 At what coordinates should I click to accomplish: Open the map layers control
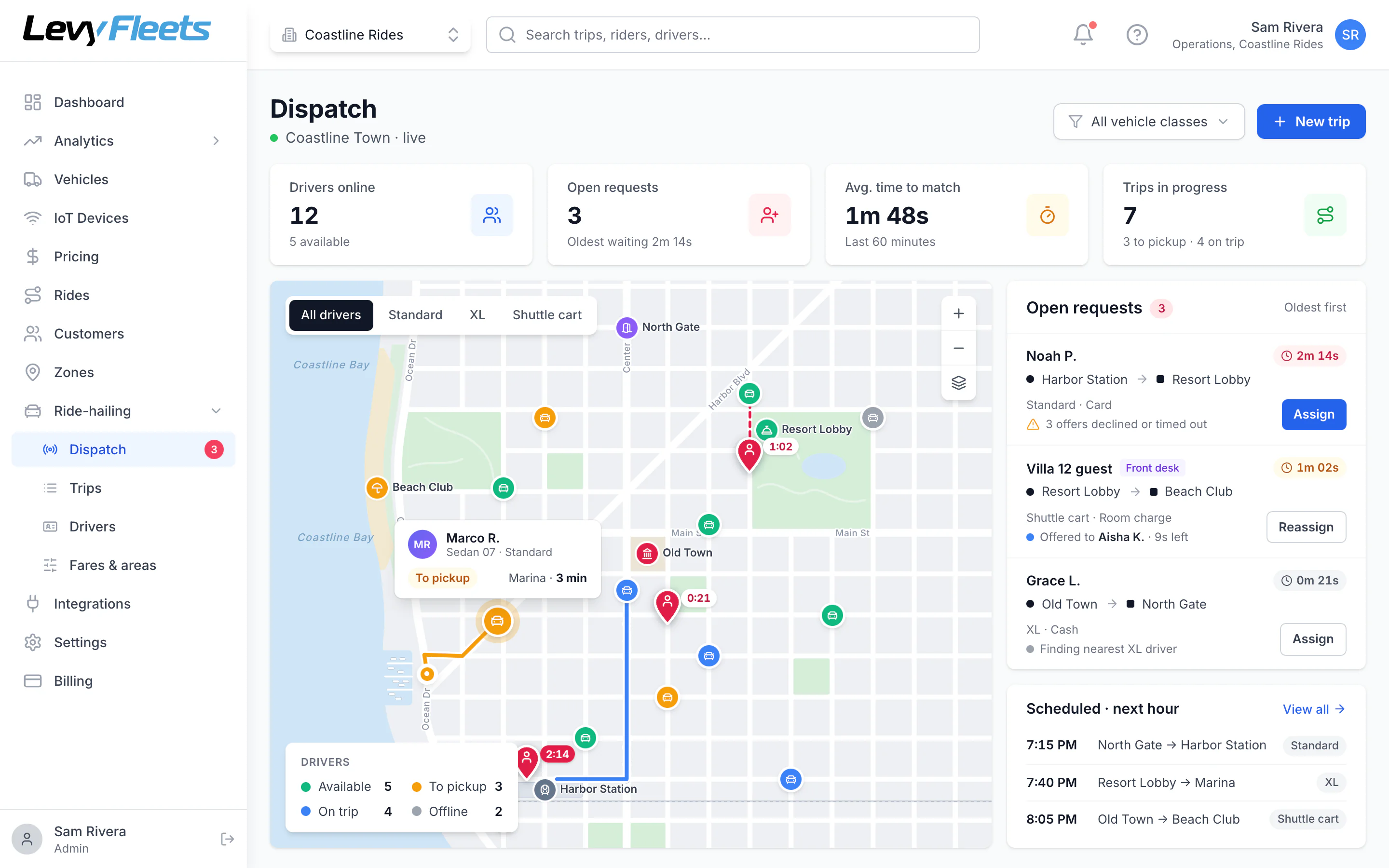click(x=958, y=382)
